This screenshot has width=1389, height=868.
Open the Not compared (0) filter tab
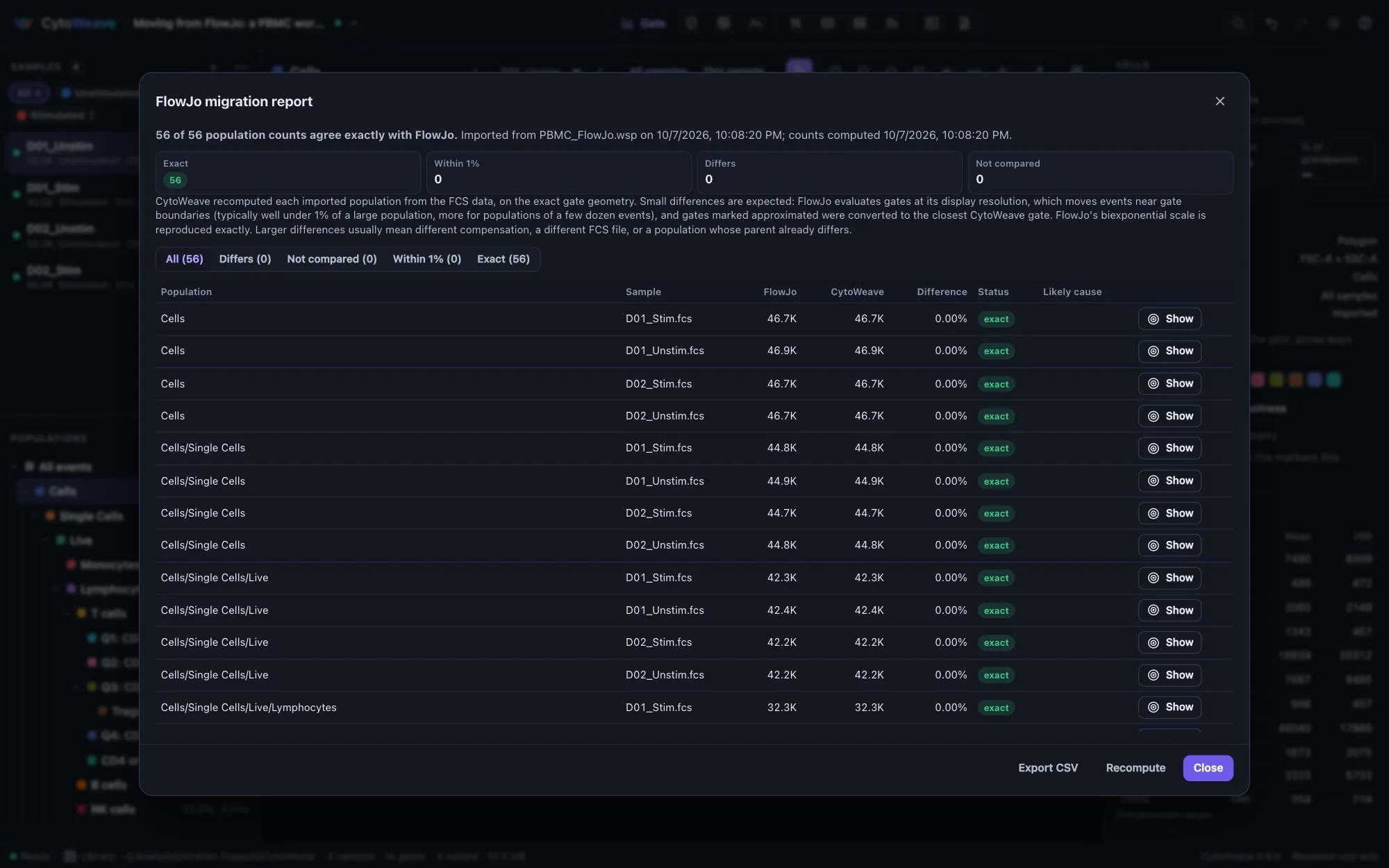(332, 259)
